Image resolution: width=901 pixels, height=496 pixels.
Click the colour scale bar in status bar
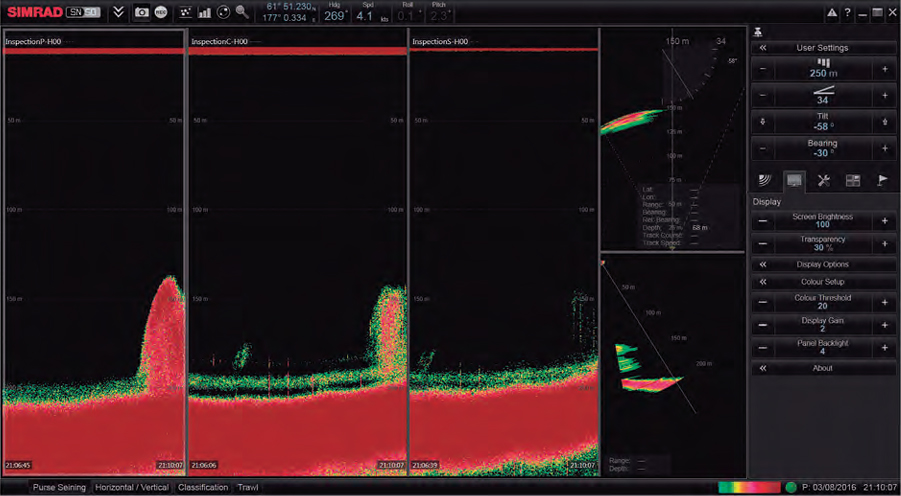tap(748, 488)
